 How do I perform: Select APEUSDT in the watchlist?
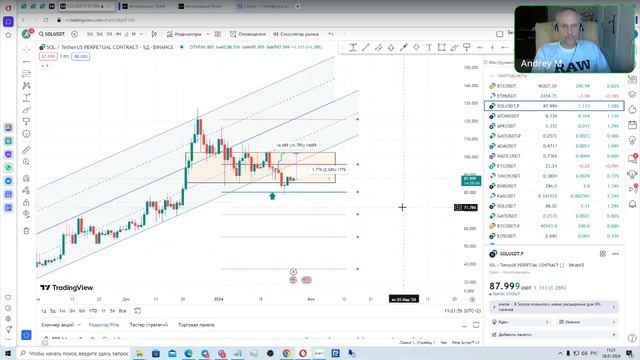coord(554,126)
